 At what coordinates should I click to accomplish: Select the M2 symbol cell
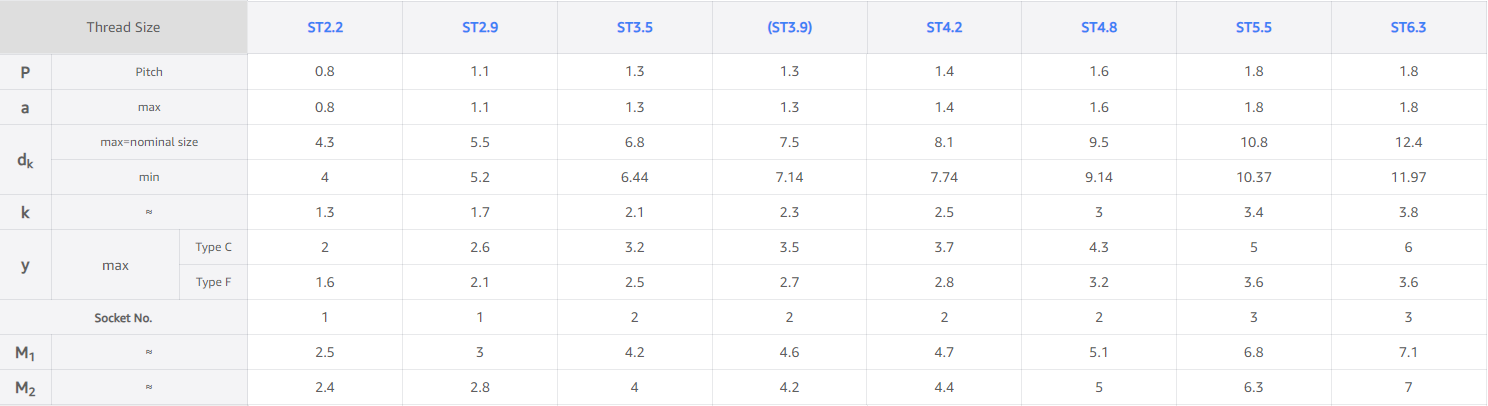(x=25, y=387)
